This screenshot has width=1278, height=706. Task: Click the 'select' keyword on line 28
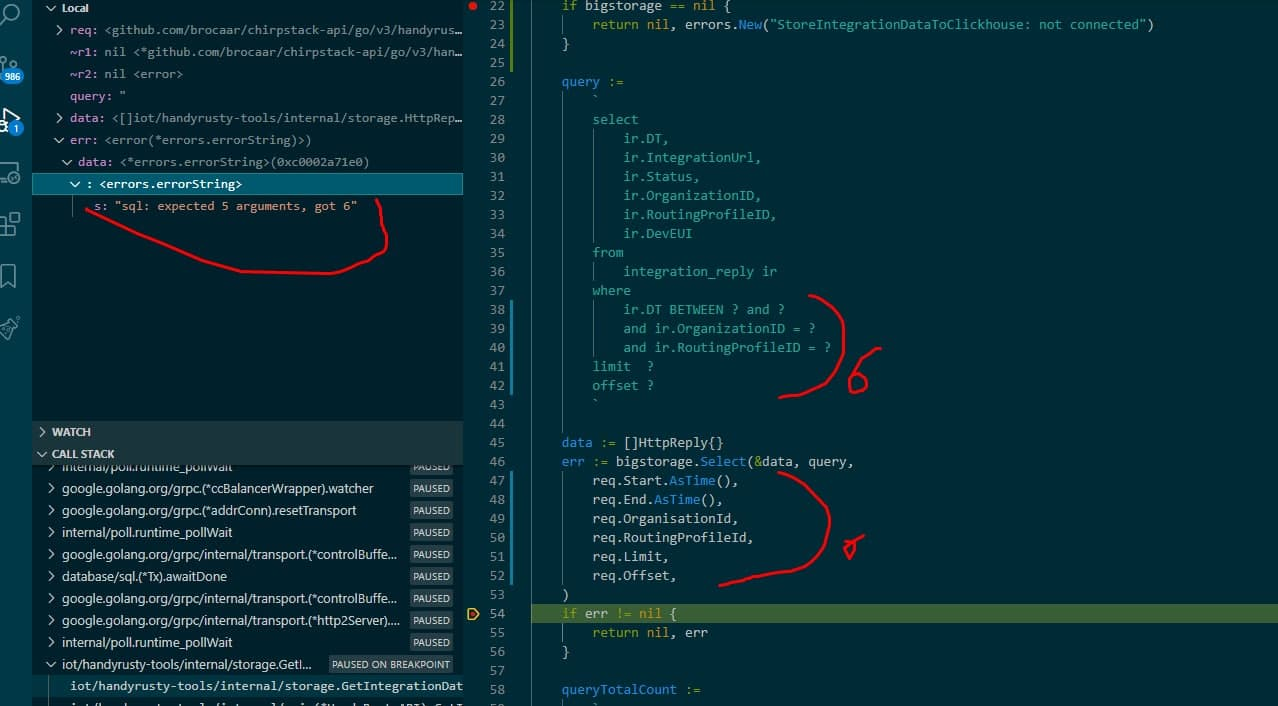tap(615, 120)
